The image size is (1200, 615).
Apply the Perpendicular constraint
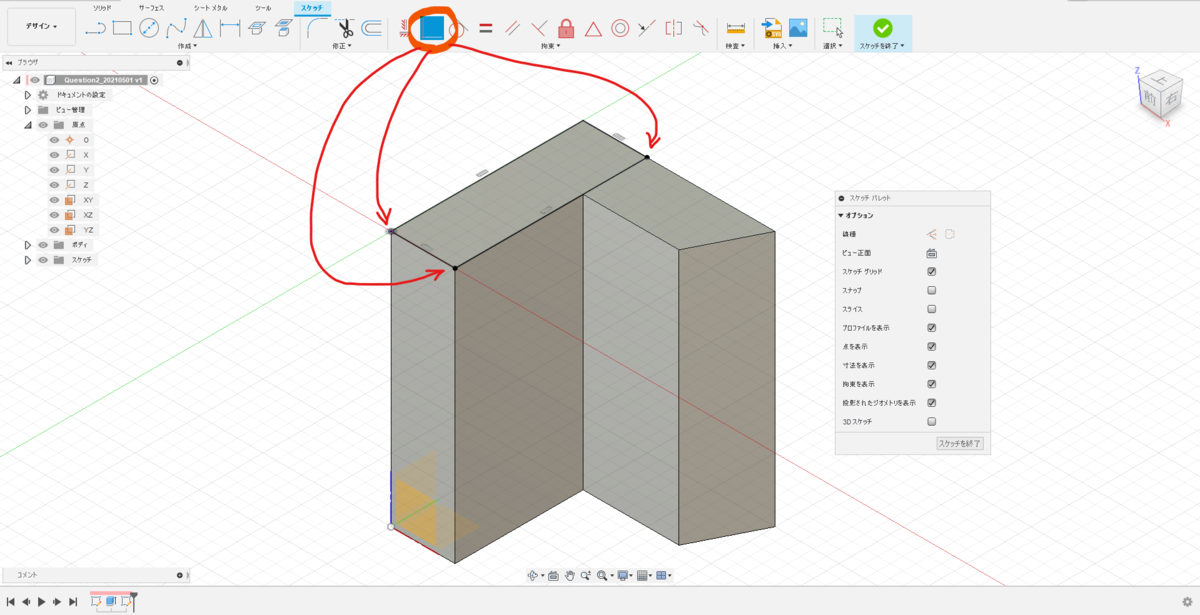(539, 28)
